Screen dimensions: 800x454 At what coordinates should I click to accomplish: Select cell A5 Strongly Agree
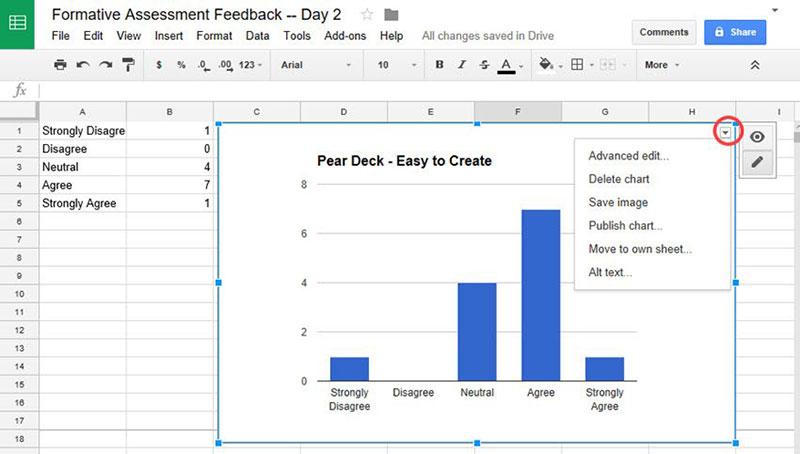tap(83, 203)
